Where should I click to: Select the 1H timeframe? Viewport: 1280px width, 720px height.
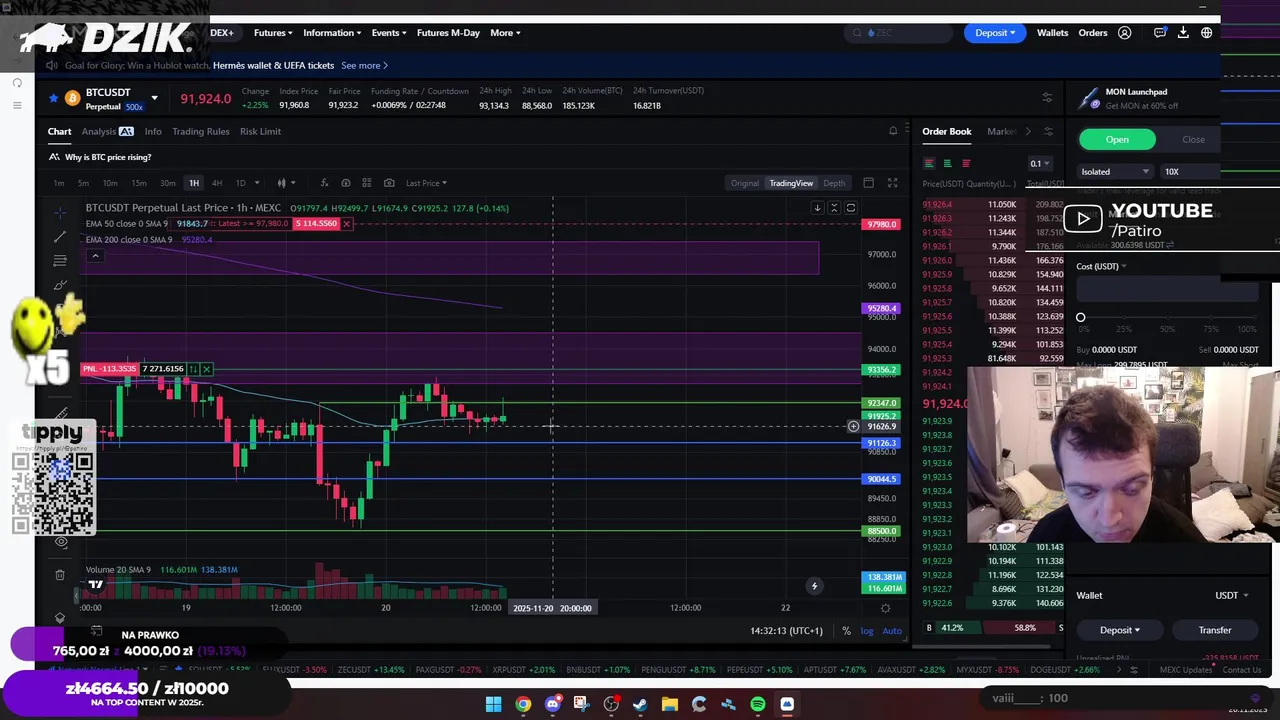194,183
